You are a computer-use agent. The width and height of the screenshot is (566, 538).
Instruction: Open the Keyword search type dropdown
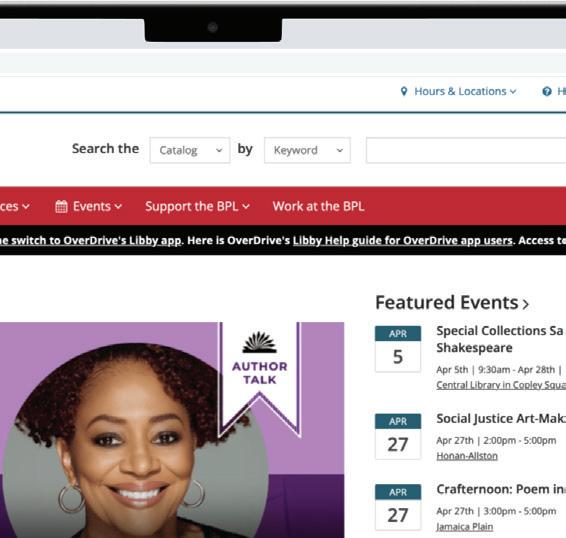307,150
